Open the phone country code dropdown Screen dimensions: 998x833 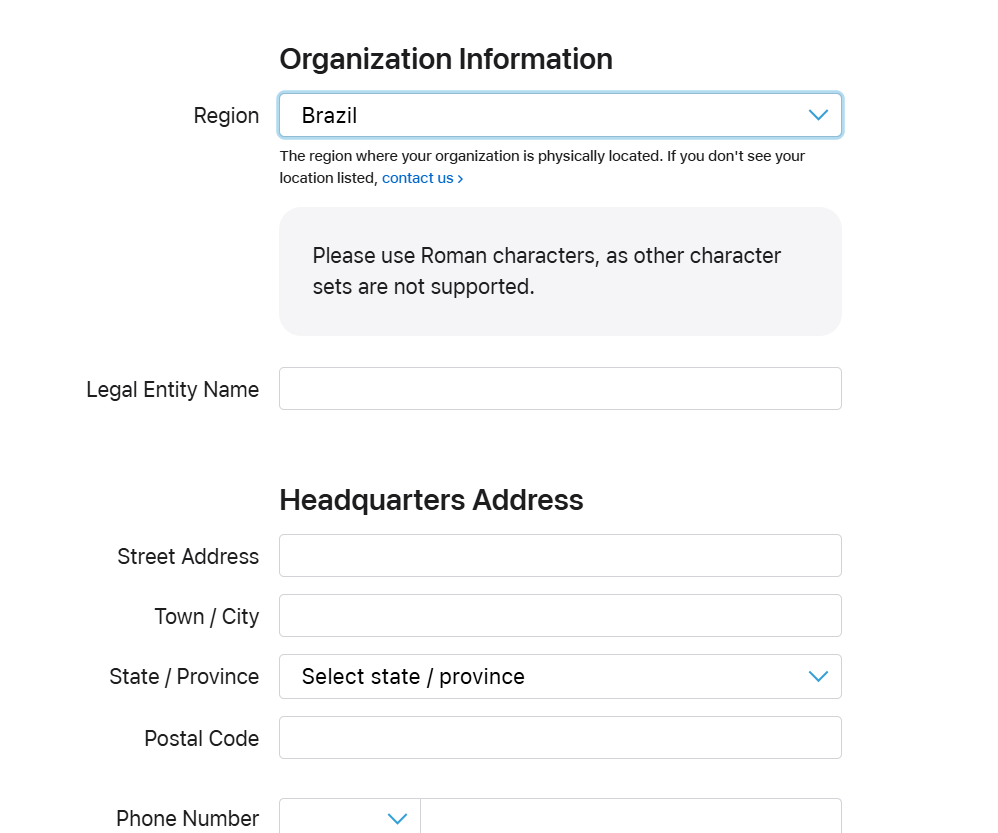point(350,818)
